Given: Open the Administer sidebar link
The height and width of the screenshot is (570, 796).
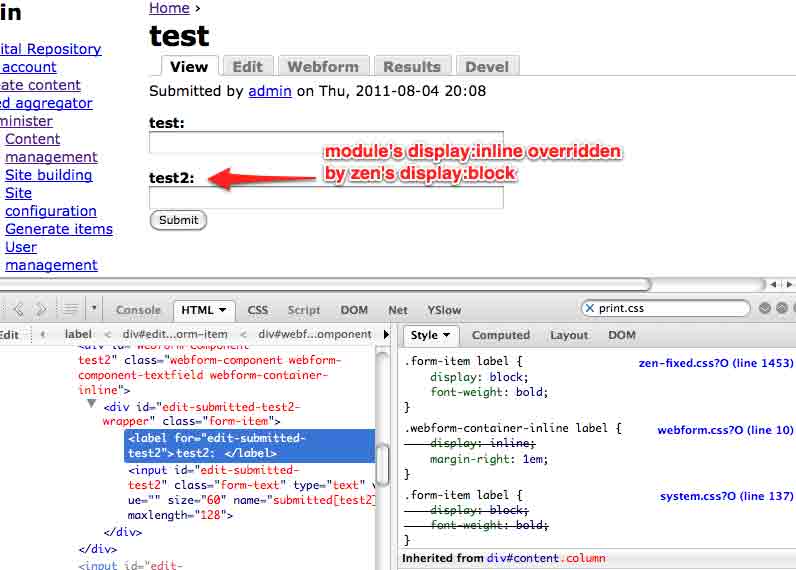Looking at the screenshot, I should coord(26,121).
